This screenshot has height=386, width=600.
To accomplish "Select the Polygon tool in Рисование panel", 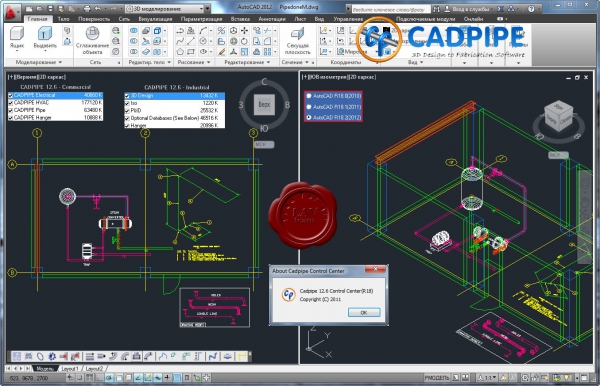I will coord(180,51).
